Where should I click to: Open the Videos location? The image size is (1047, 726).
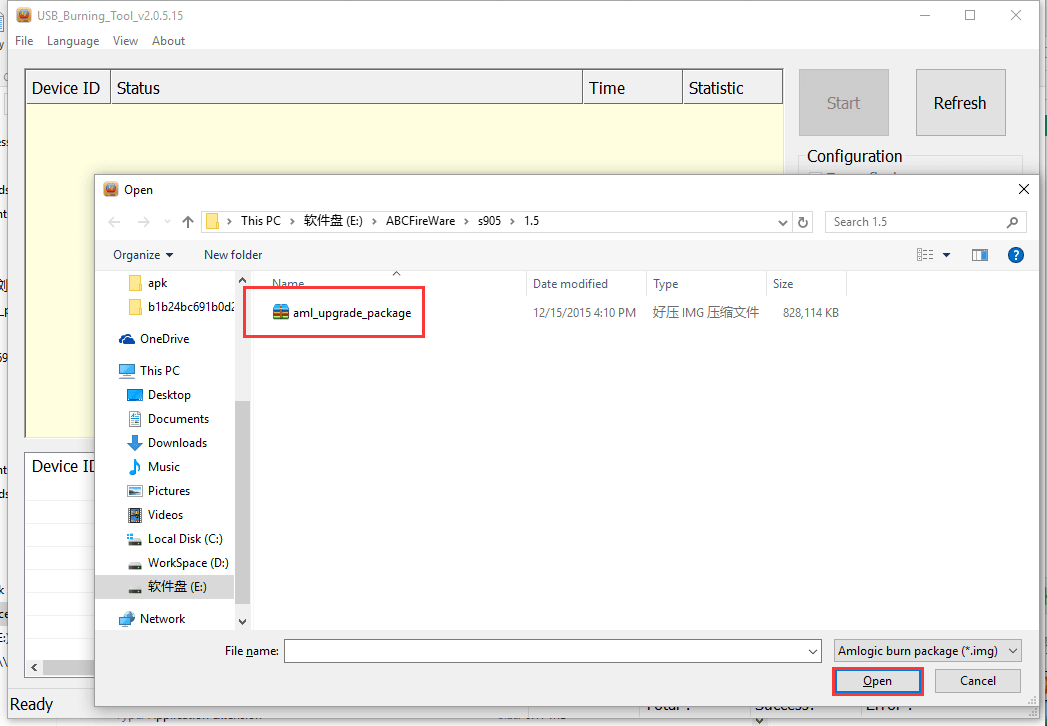click(165, 515)
